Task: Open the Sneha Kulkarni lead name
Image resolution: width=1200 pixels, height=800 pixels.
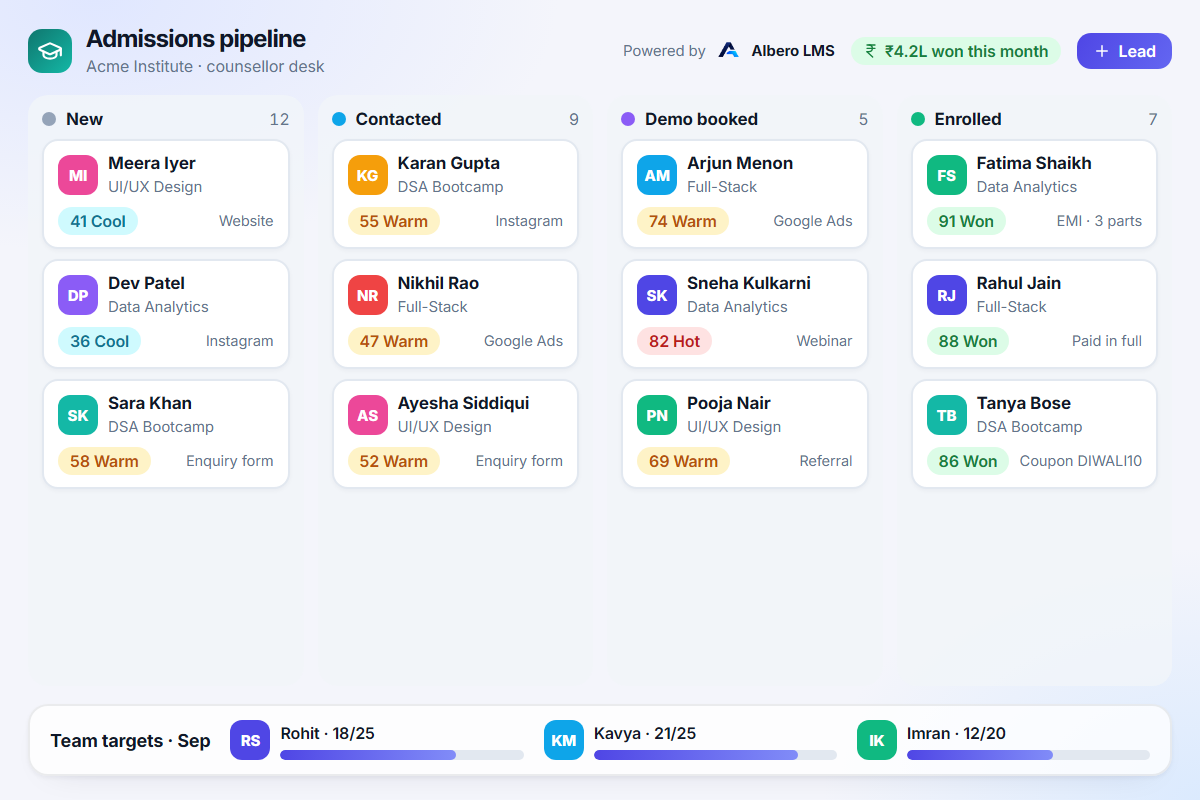Action: click(749, 283)
